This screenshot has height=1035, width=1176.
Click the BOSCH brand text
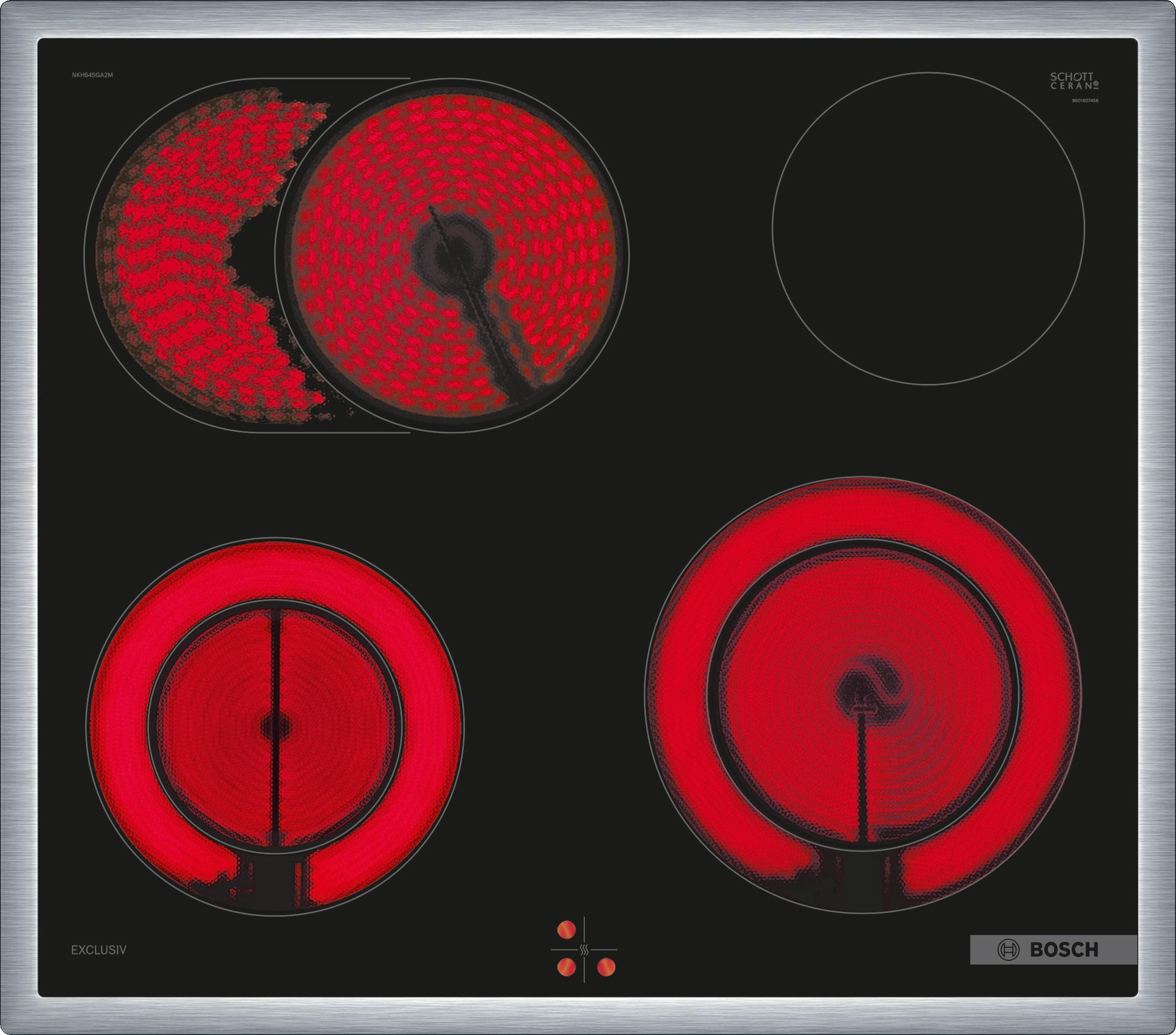pyautogui.click(x=1063, y=950)
